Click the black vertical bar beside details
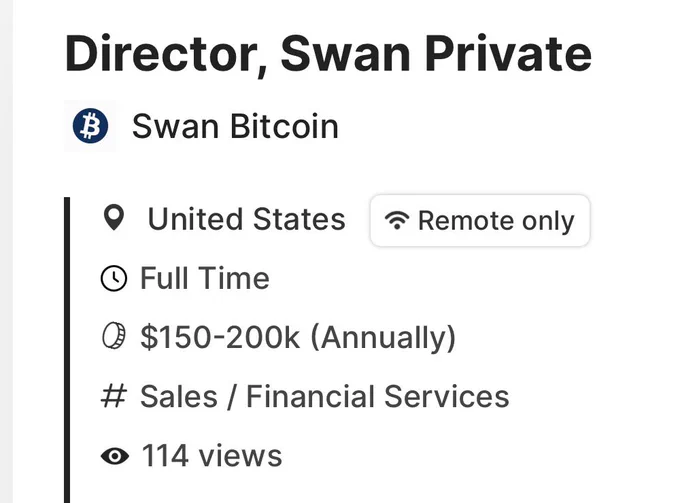Screen dimensions: 680x503 (x=67, y=349)
